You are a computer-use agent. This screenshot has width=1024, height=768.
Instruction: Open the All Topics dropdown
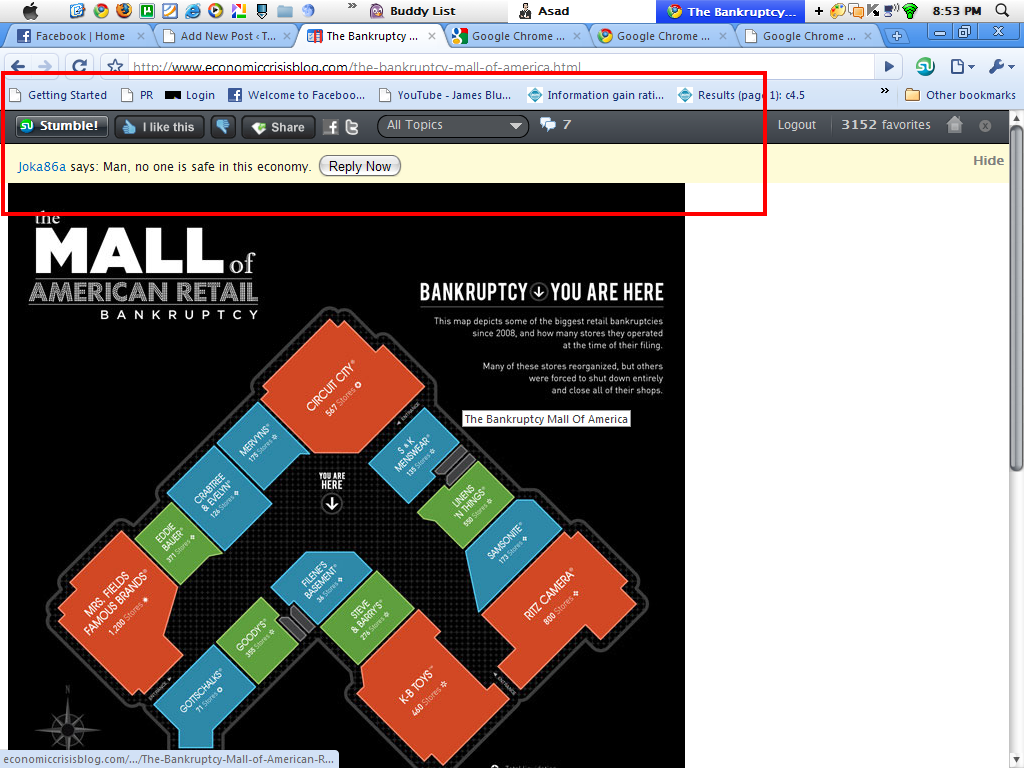coord(453,125)
